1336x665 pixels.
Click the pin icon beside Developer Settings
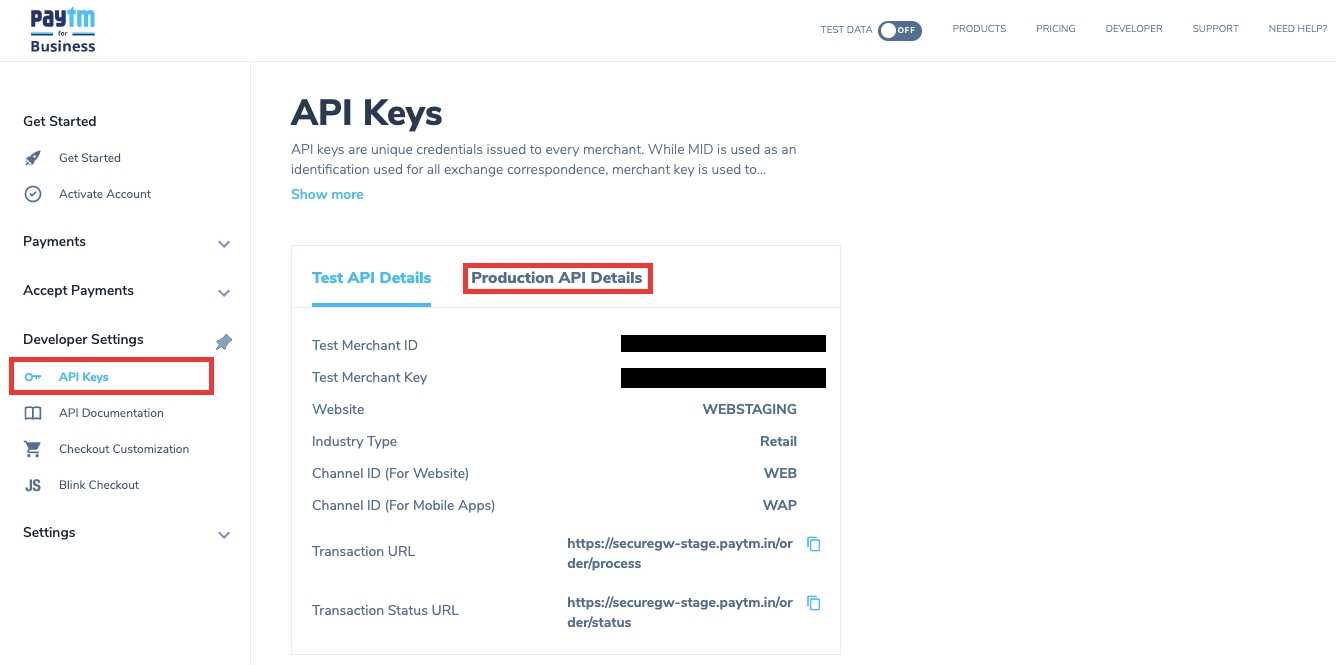tap(224, 342)
